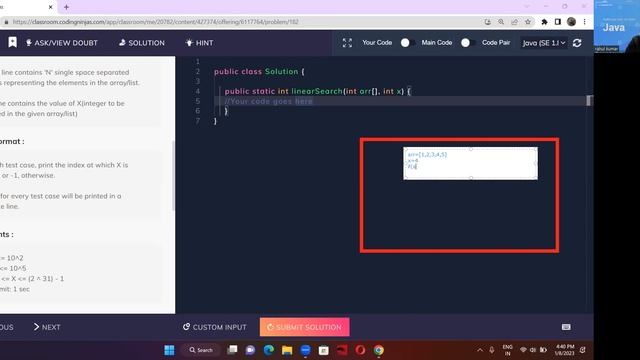Screen dimensions: 640x360
Task: Open Microsoft Store from the taskbar
Action: (324, 350)
